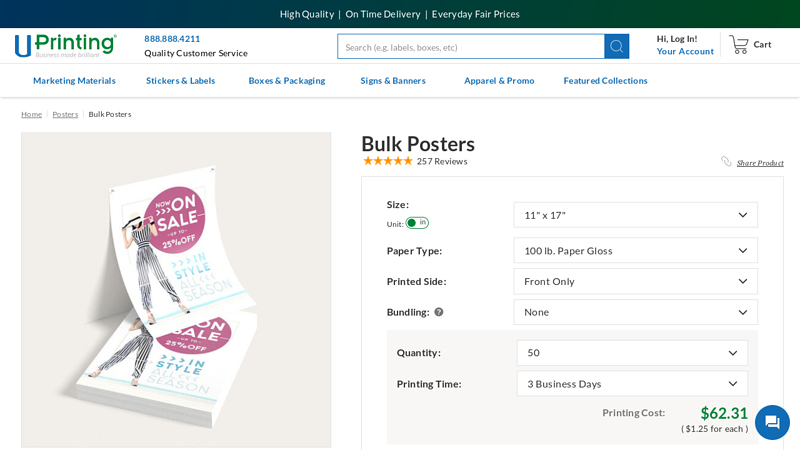This screenshot has height=450, width=800.
Task: Click the 257 Reviews link
Action: coord(442,161)
